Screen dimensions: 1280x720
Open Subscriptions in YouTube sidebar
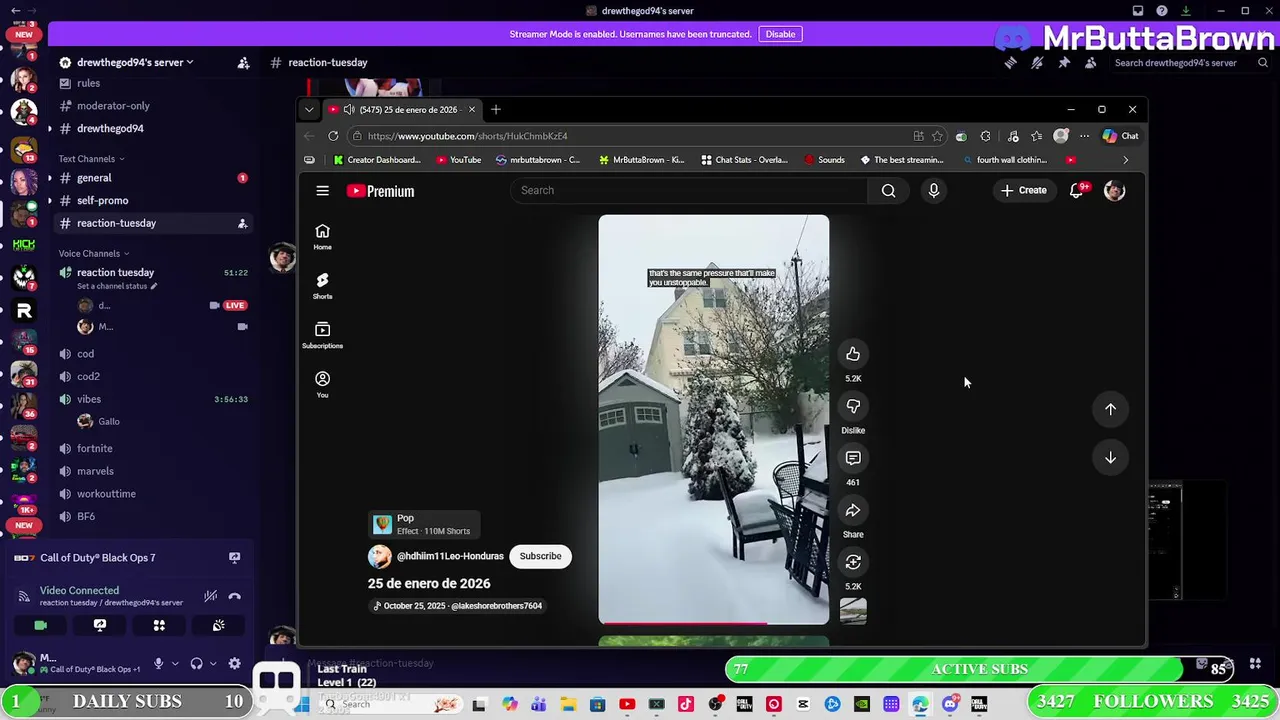pyautogui.click(x=322, y=335)
